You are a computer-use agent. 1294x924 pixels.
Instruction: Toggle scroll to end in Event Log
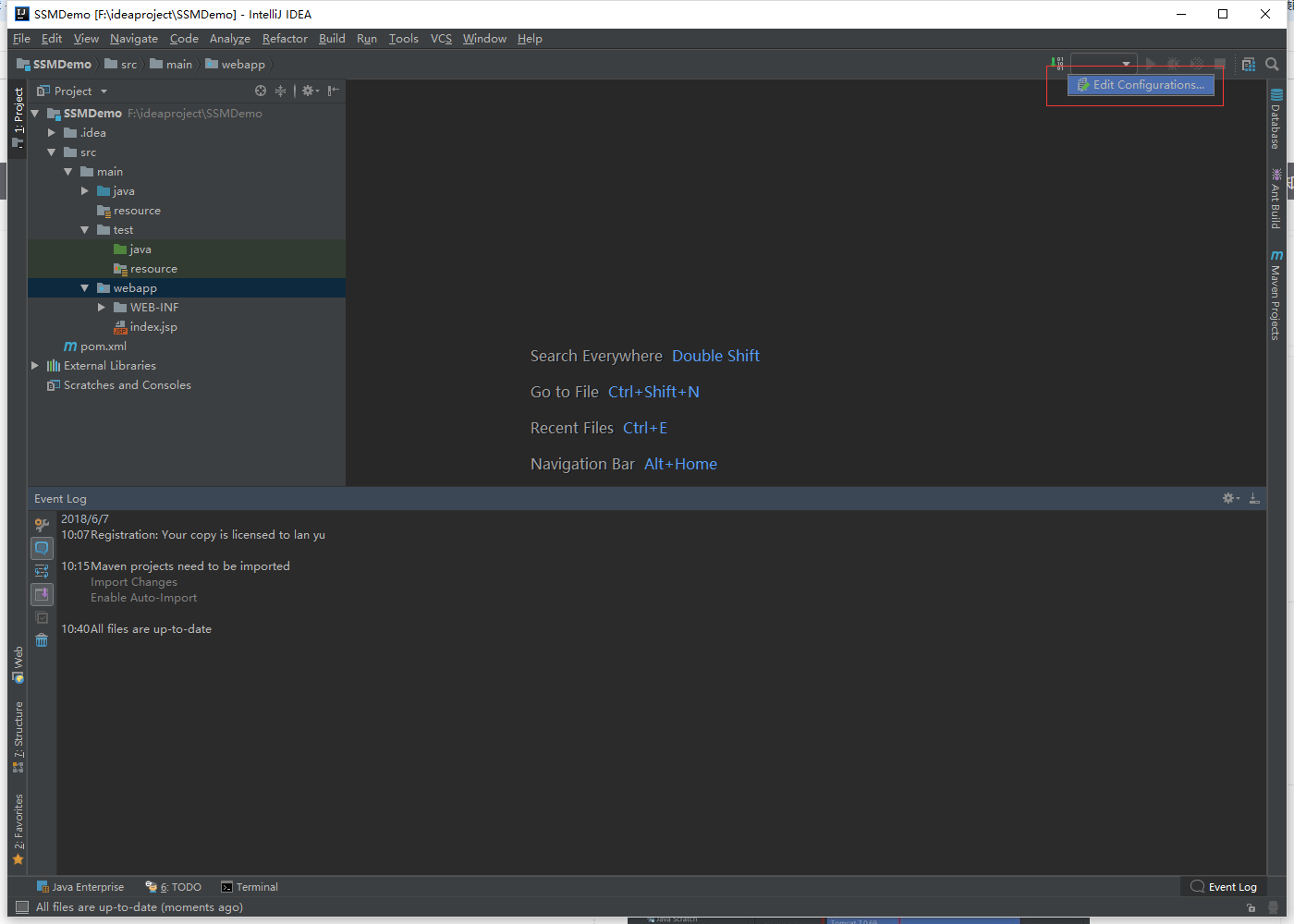click(42, 594)
